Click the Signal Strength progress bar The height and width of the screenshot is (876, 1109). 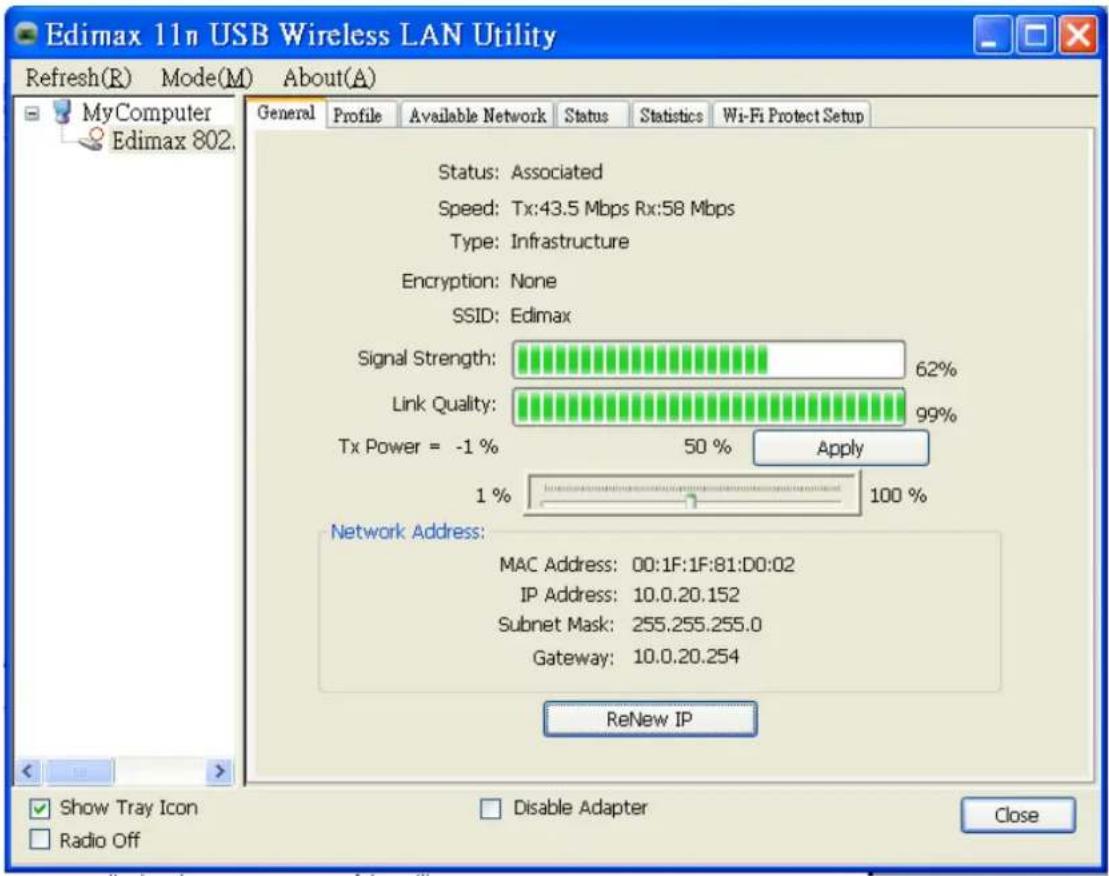click(709, 360)
